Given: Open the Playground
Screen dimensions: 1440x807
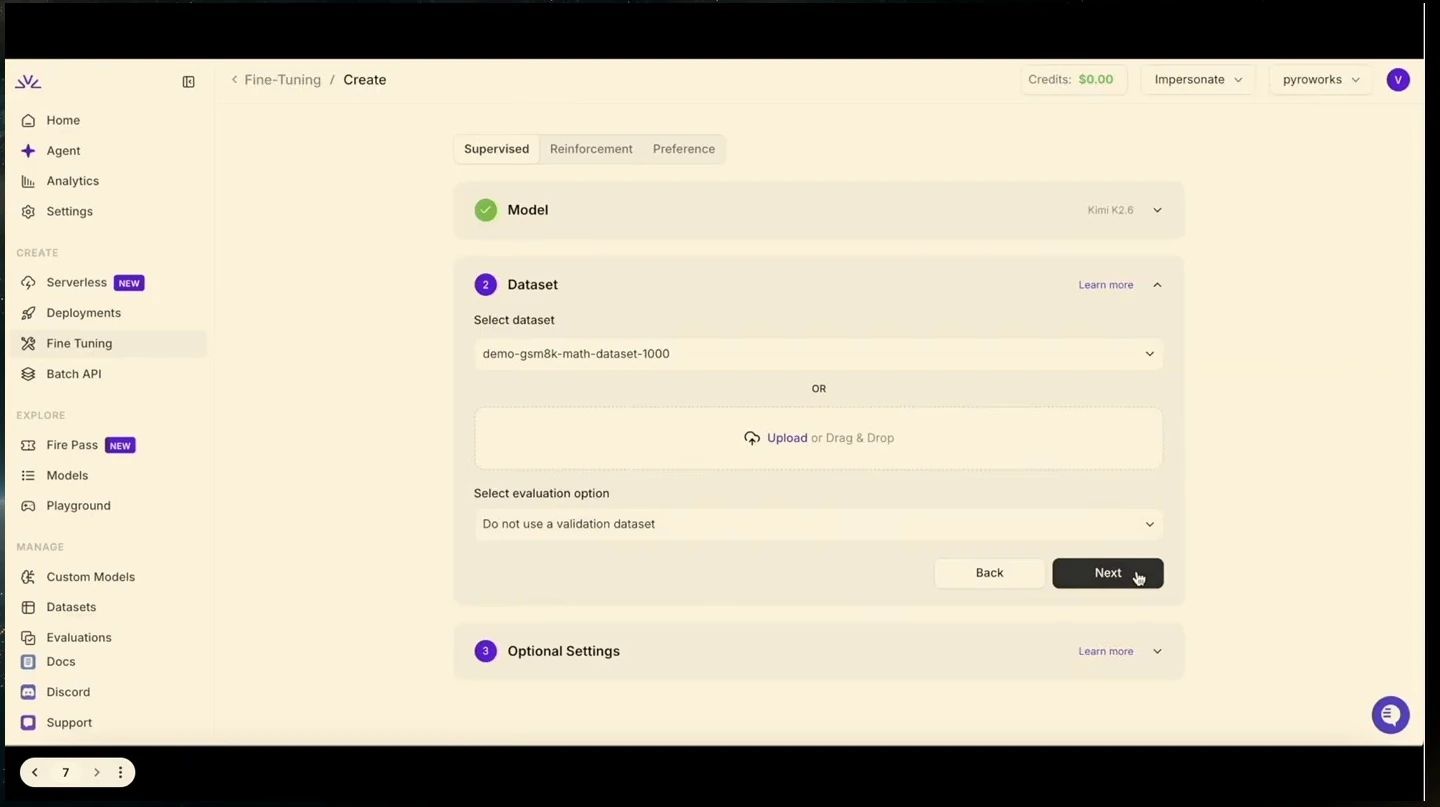Looking at the screenshot, I should point(78,506).
